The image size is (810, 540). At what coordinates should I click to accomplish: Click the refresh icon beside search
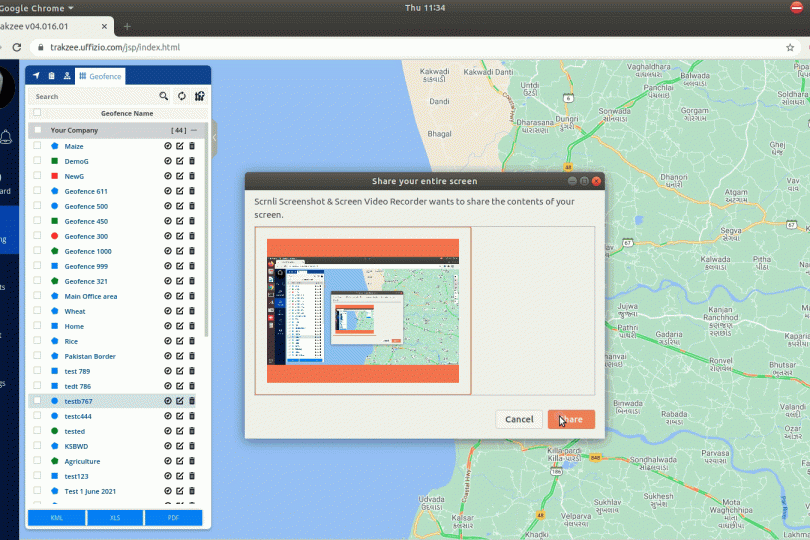tap(182, 97)
